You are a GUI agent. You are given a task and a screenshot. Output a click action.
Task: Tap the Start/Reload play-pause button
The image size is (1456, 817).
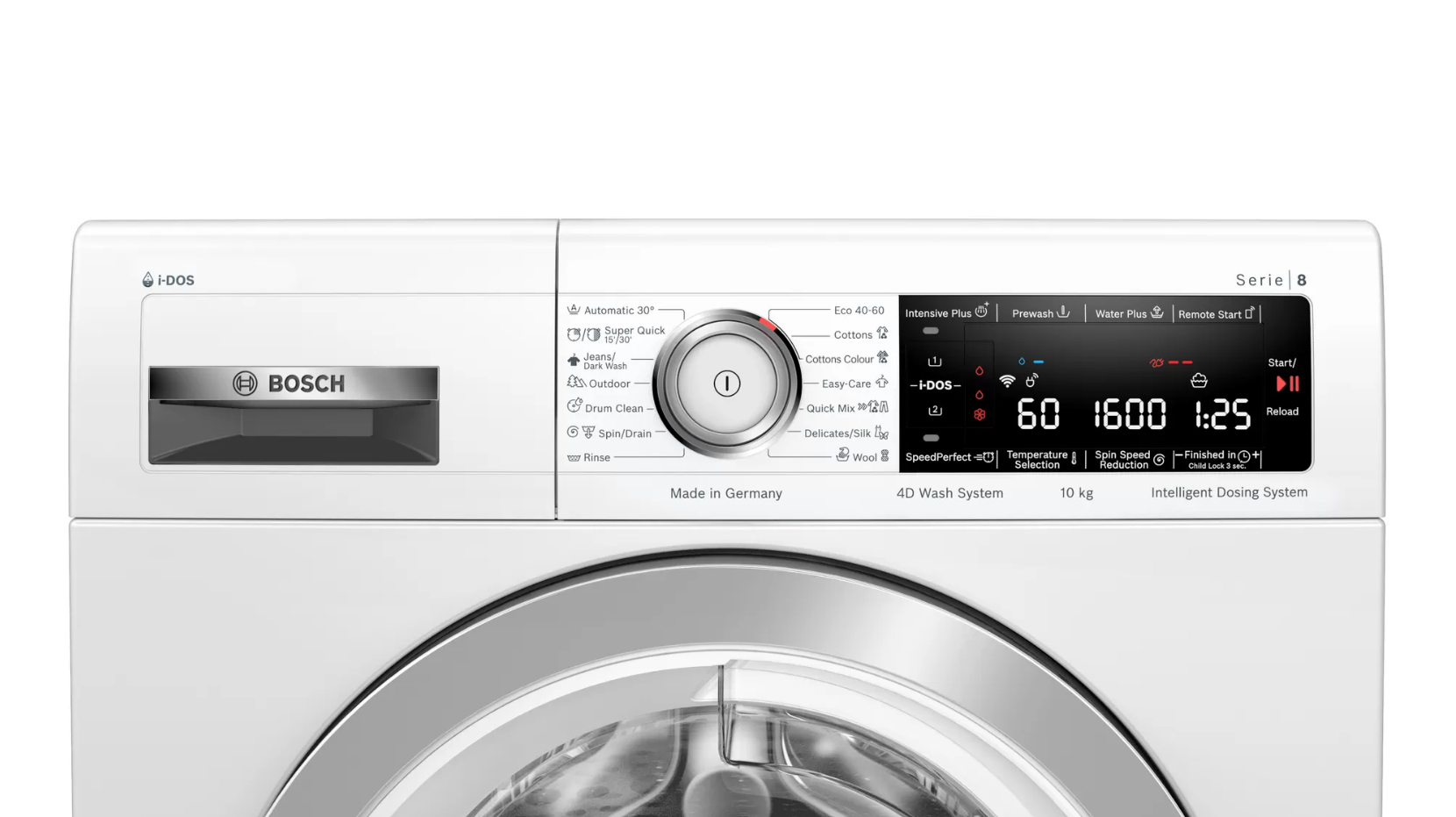[1288, 383]
